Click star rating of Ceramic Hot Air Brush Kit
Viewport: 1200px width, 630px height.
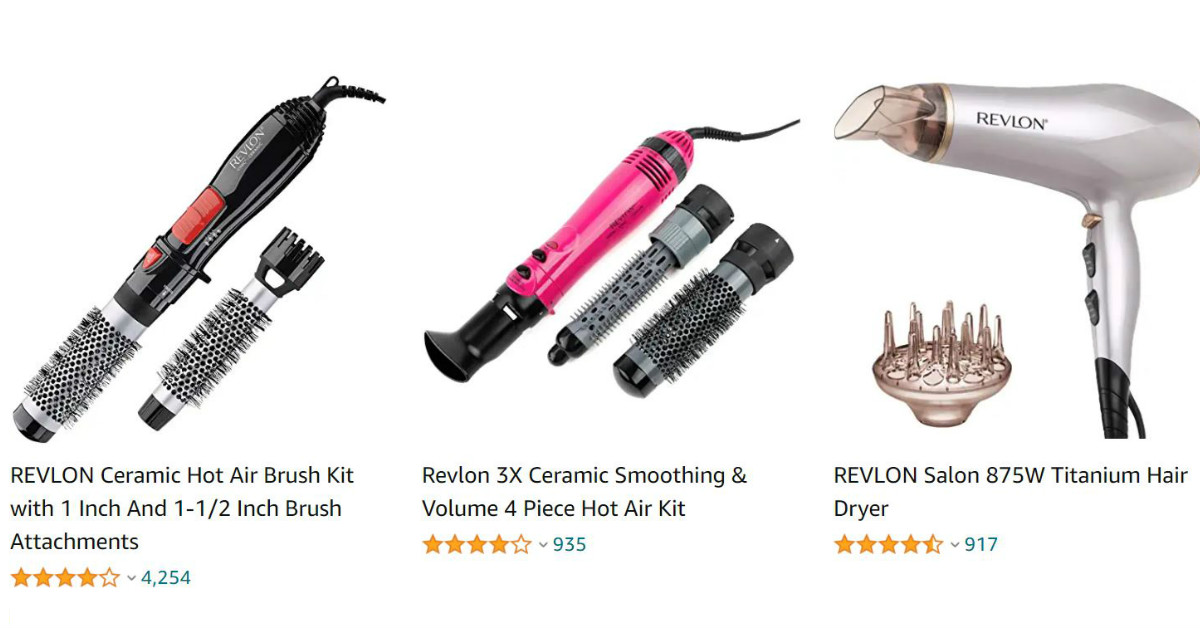pyautogui.click(x=65, y=578)
